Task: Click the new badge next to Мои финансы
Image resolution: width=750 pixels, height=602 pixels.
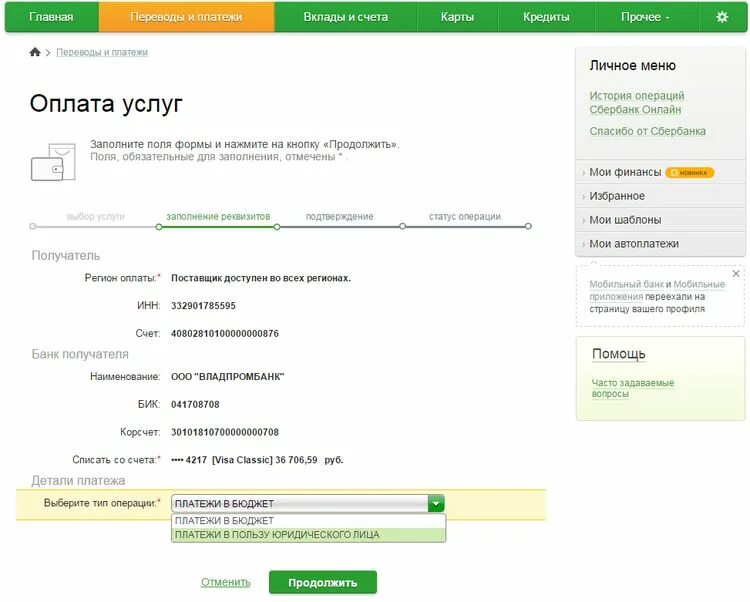Action: point(689,173)
